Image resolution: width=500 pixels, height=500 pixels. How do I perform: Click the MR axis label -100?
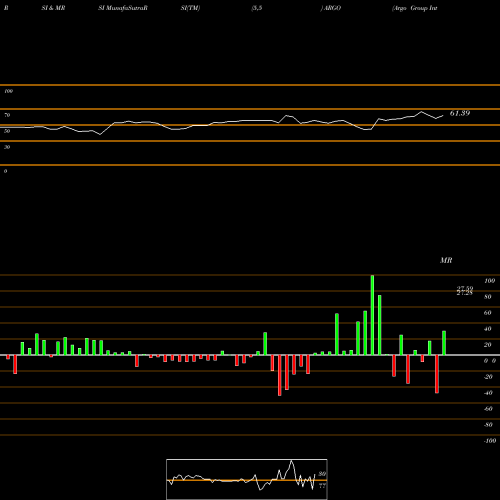[x=490, y=441]
